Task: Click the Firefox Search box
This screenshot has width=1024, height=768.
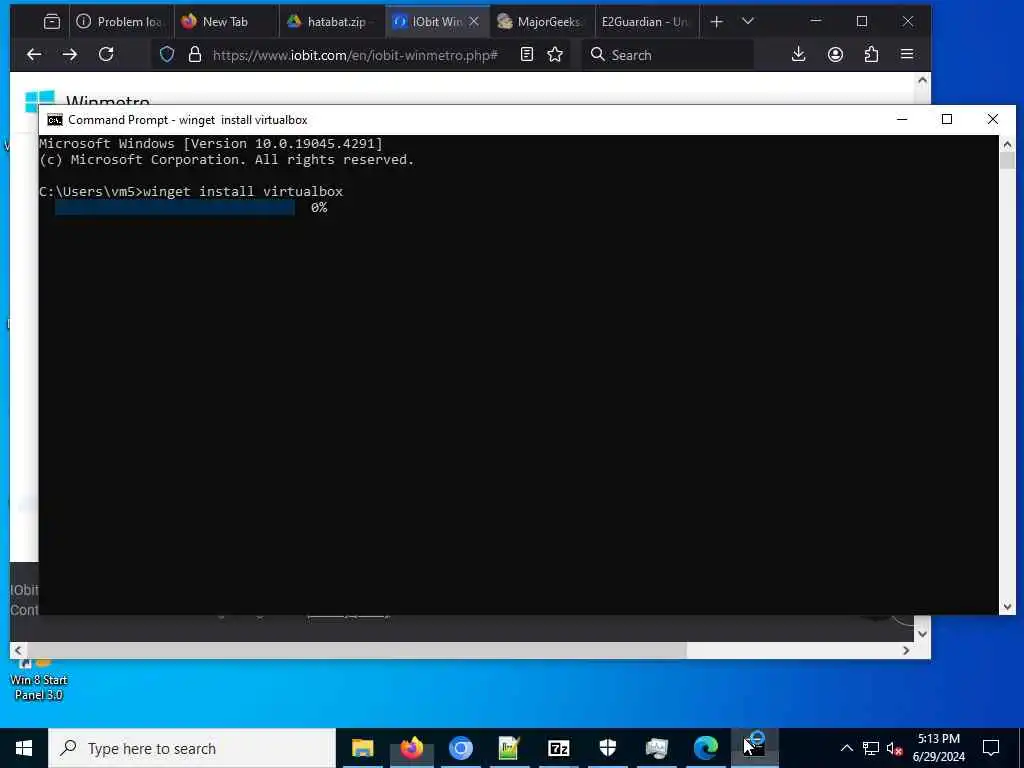Action: pos(668,55)
